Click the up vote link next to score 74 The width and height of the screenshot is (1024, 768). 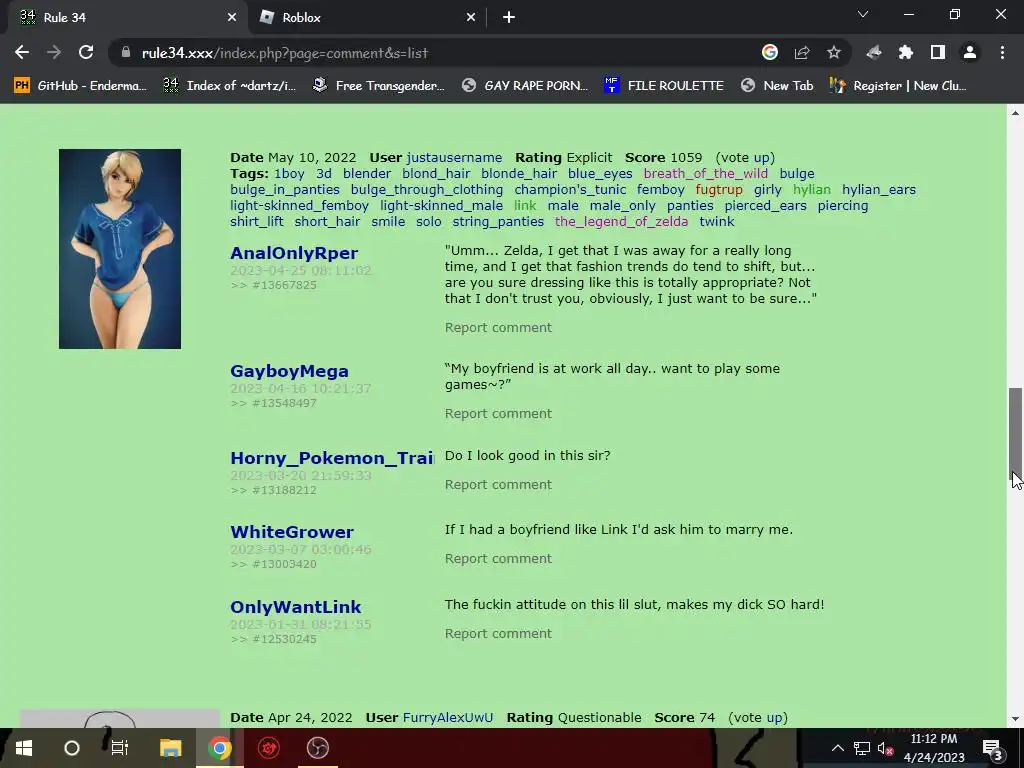coord(775,717)
